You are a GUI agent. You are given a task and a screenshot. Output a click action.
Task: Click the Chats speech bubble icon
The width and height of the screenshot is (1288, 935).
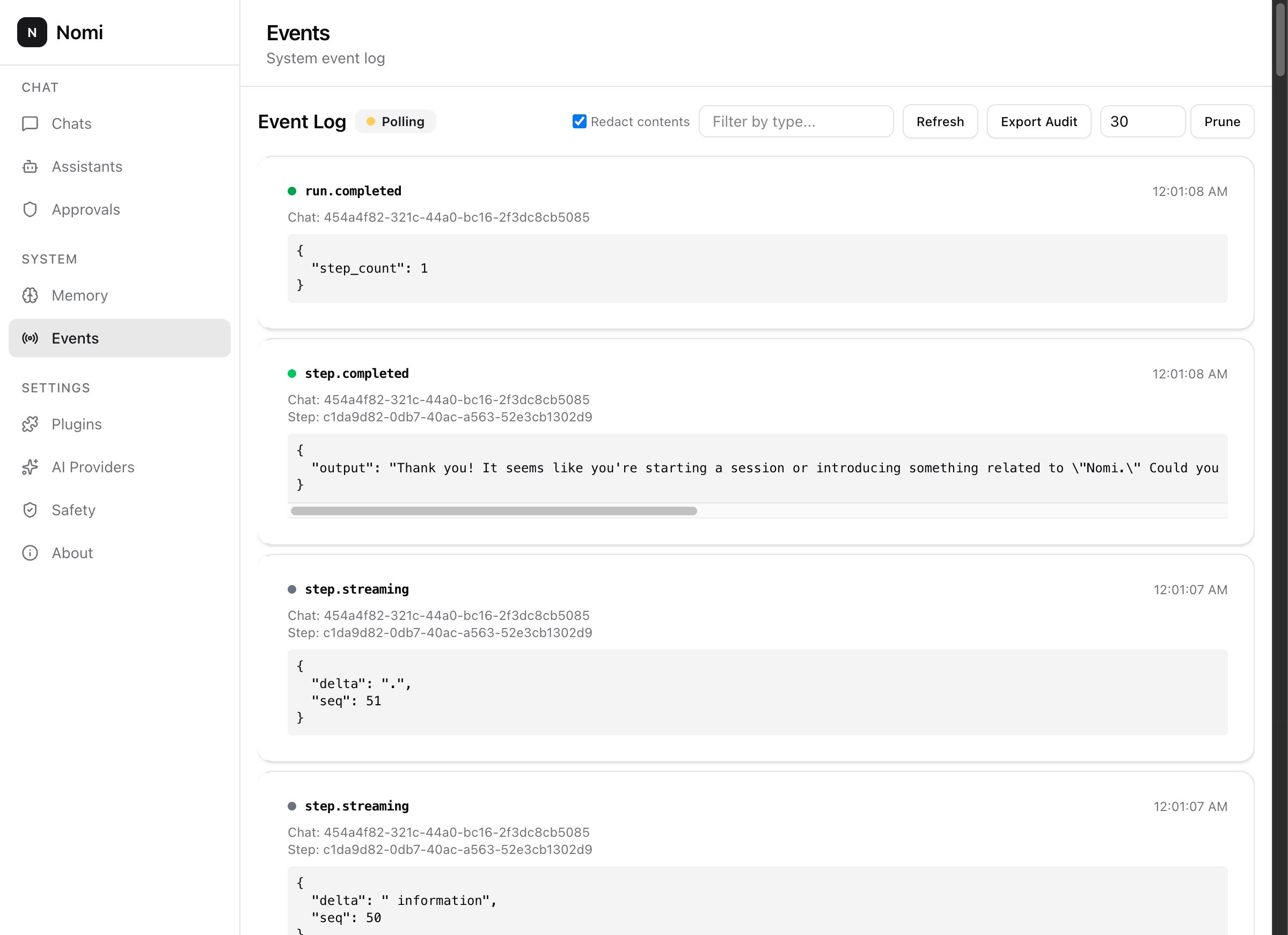[30, 124]
